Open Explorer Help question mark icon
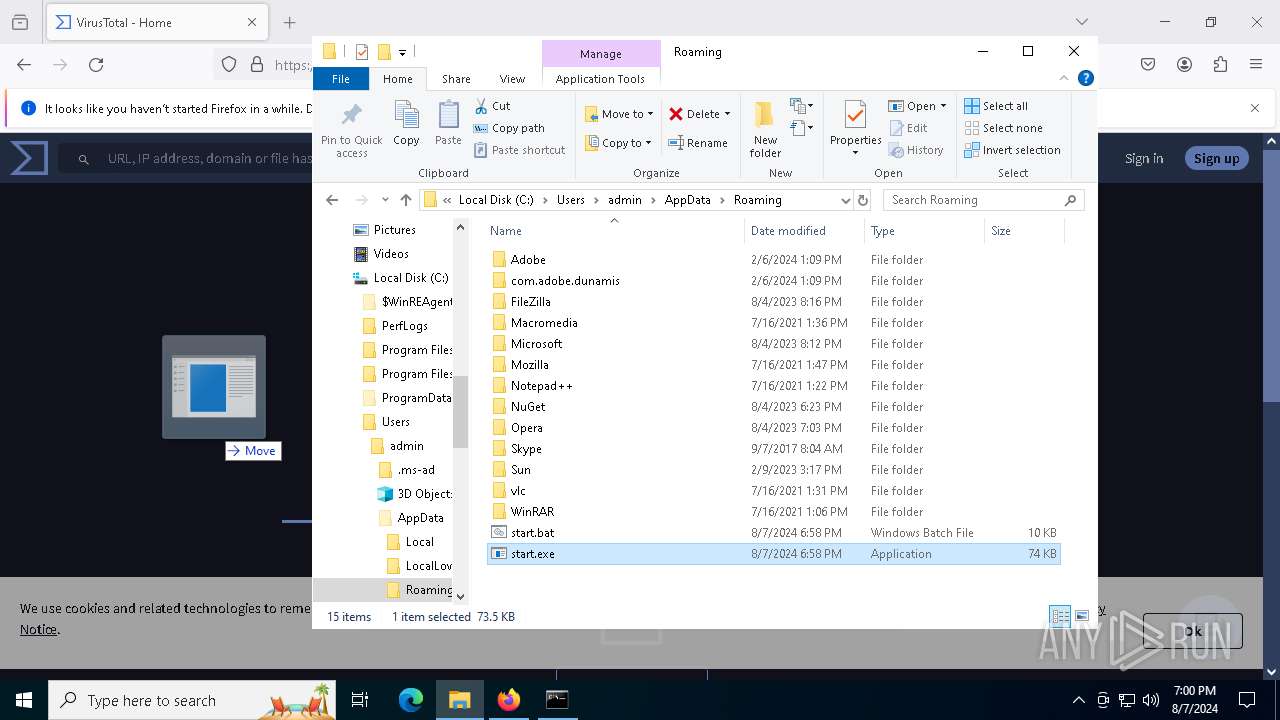Image resolution: width=1280 pixels, height=720 pixels. coord(1086,78)
